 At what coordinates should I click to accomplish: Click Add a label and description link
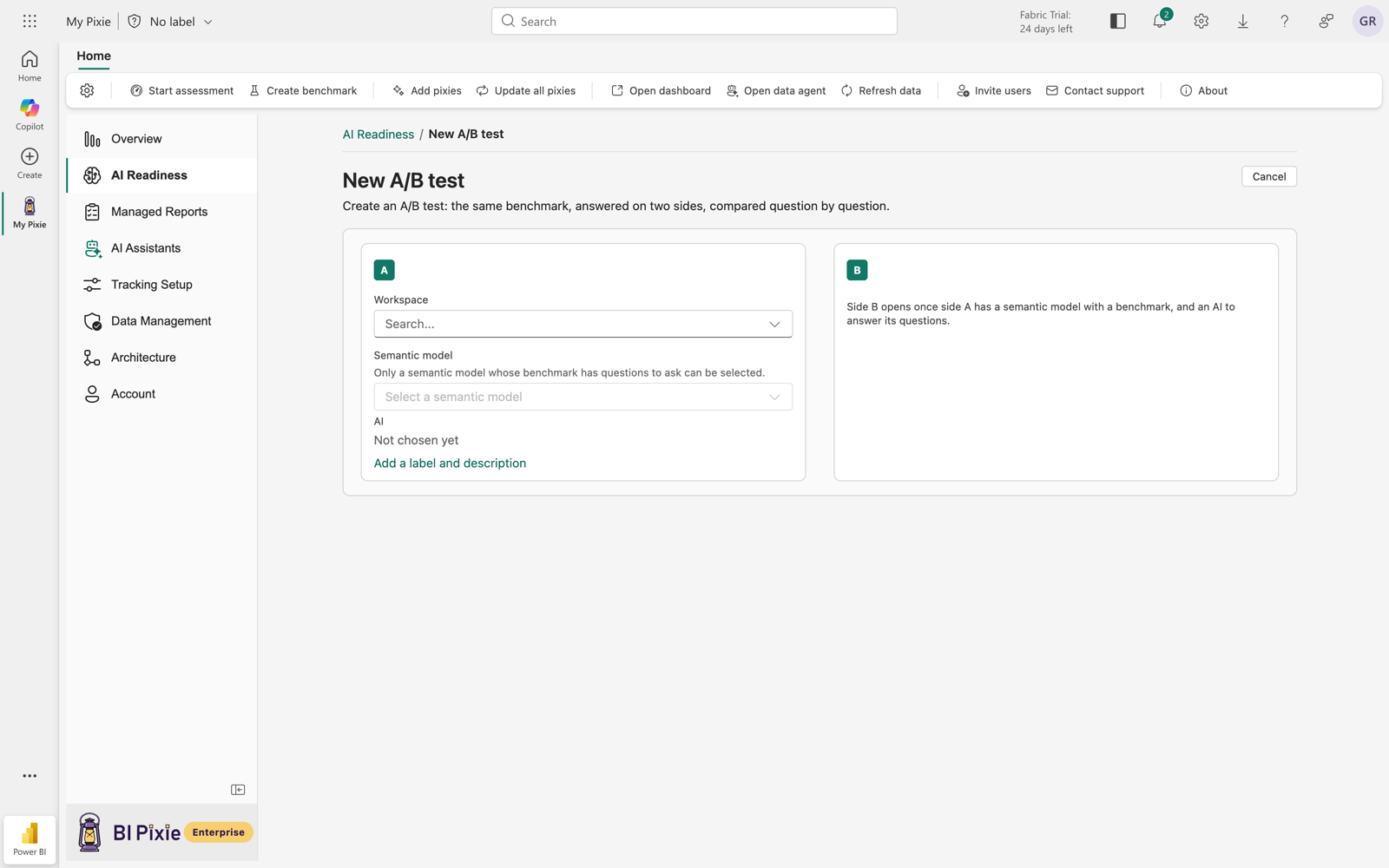click(450, 463)
